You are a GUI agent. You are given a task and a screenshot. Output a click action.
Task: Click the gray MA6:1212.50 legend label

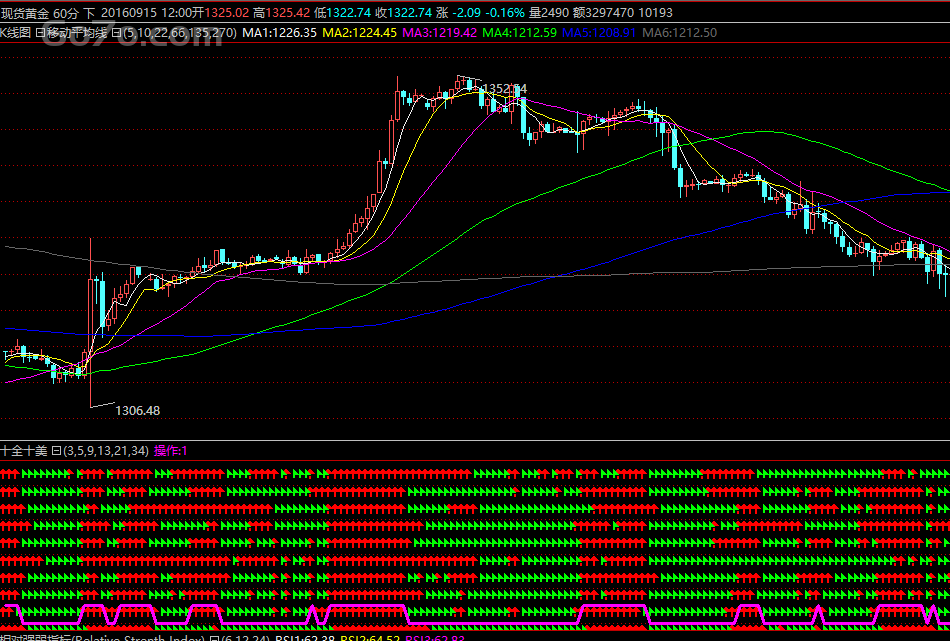pyautogui.click(x=678, y=33)
